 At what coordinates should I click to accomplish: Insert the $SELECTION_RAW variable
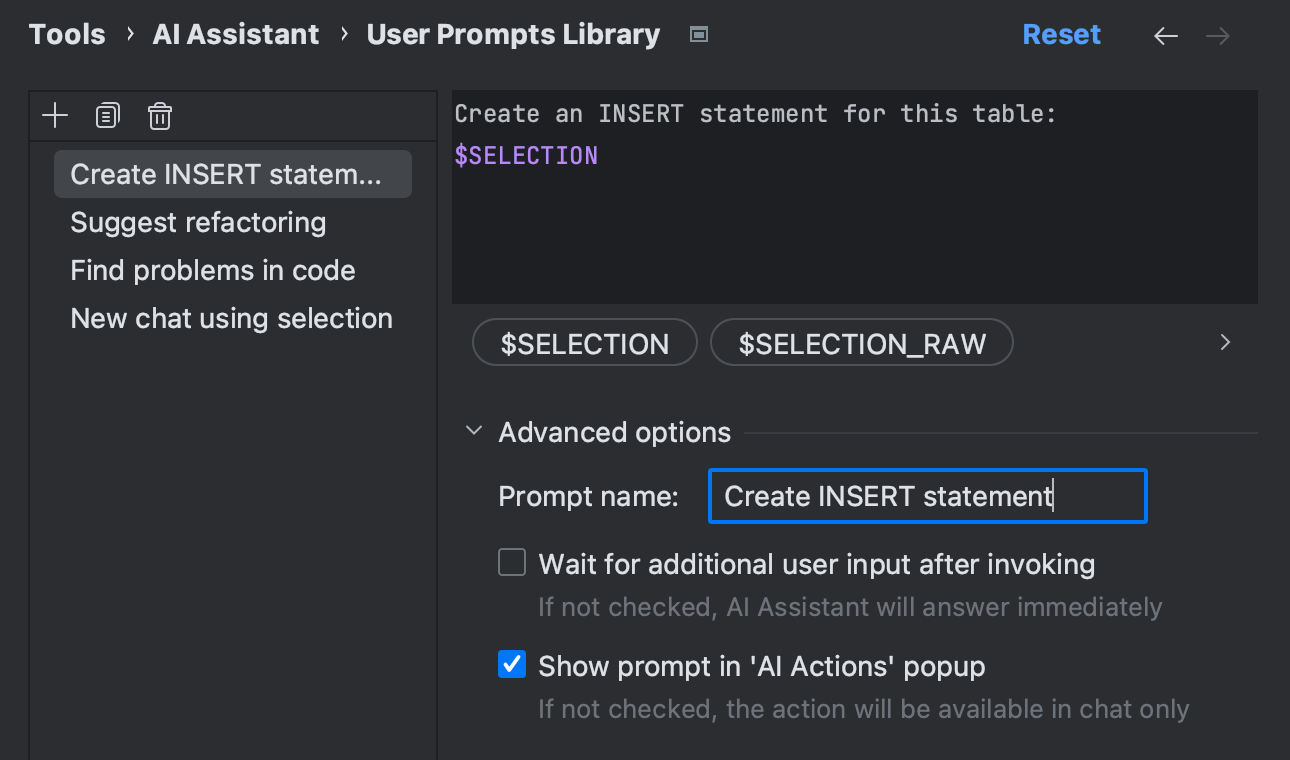click(861, 343)
